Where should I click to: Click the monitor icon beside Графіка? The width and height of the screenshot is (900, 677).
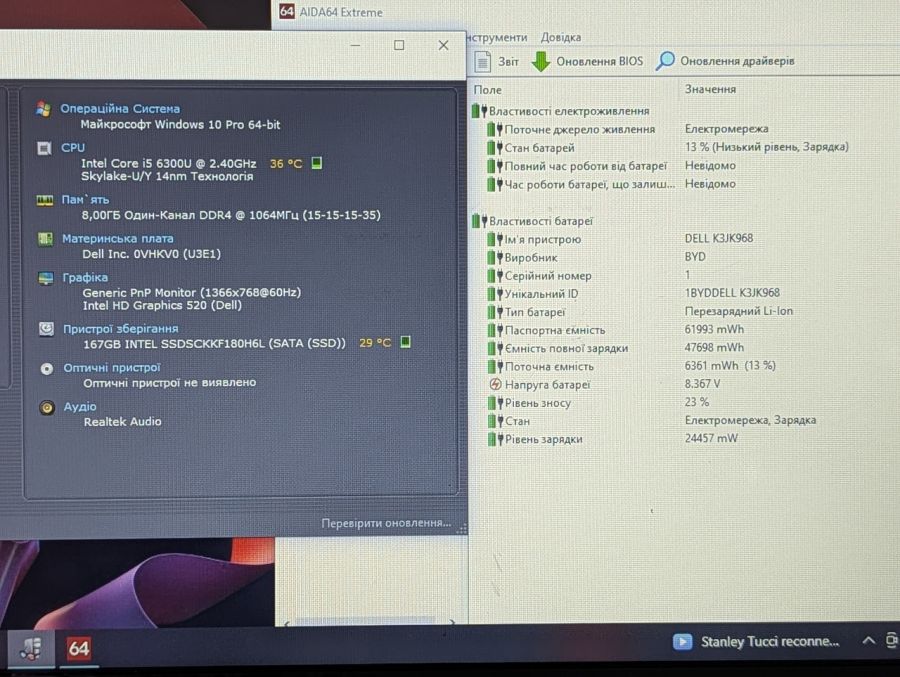[x=46, y=278]
